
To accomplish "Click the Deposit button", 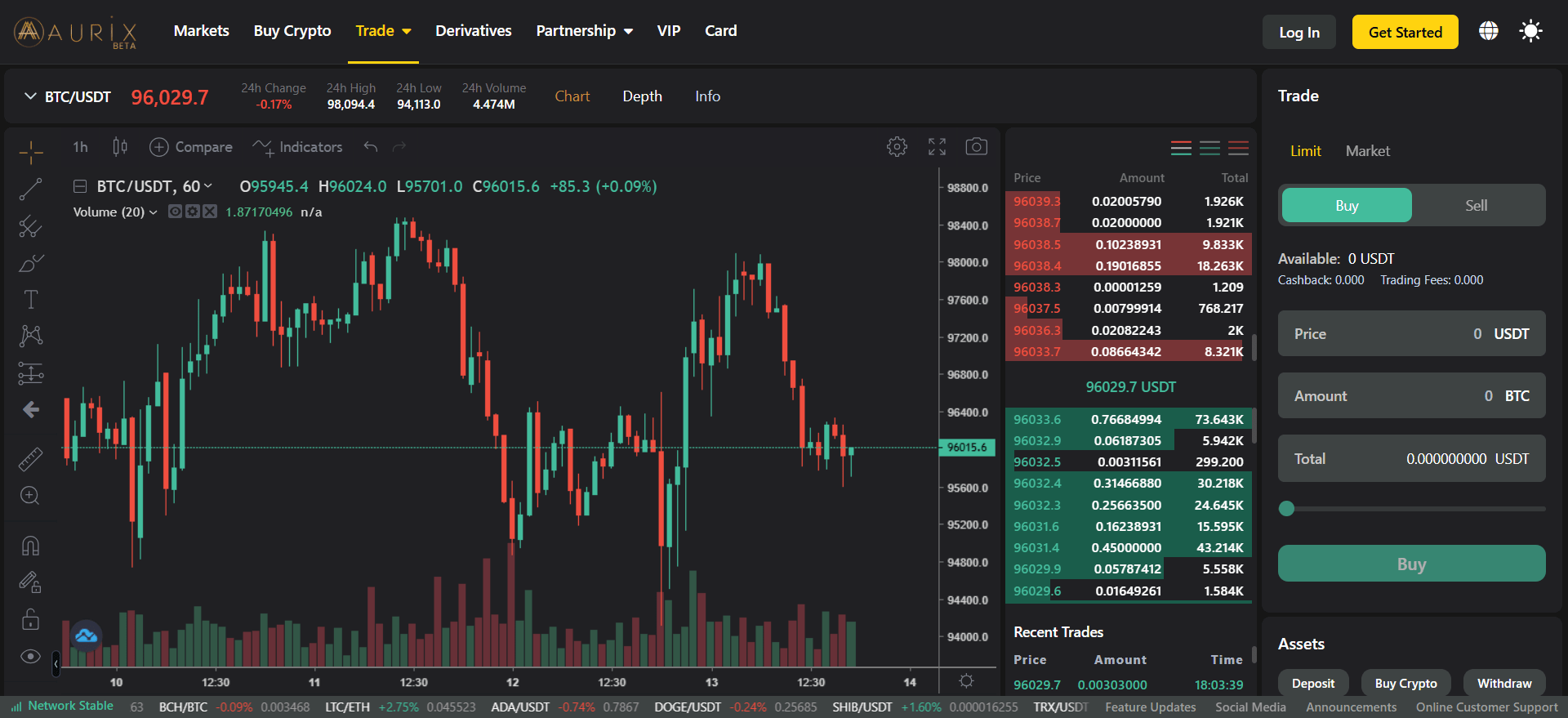I will [1313, 684].
